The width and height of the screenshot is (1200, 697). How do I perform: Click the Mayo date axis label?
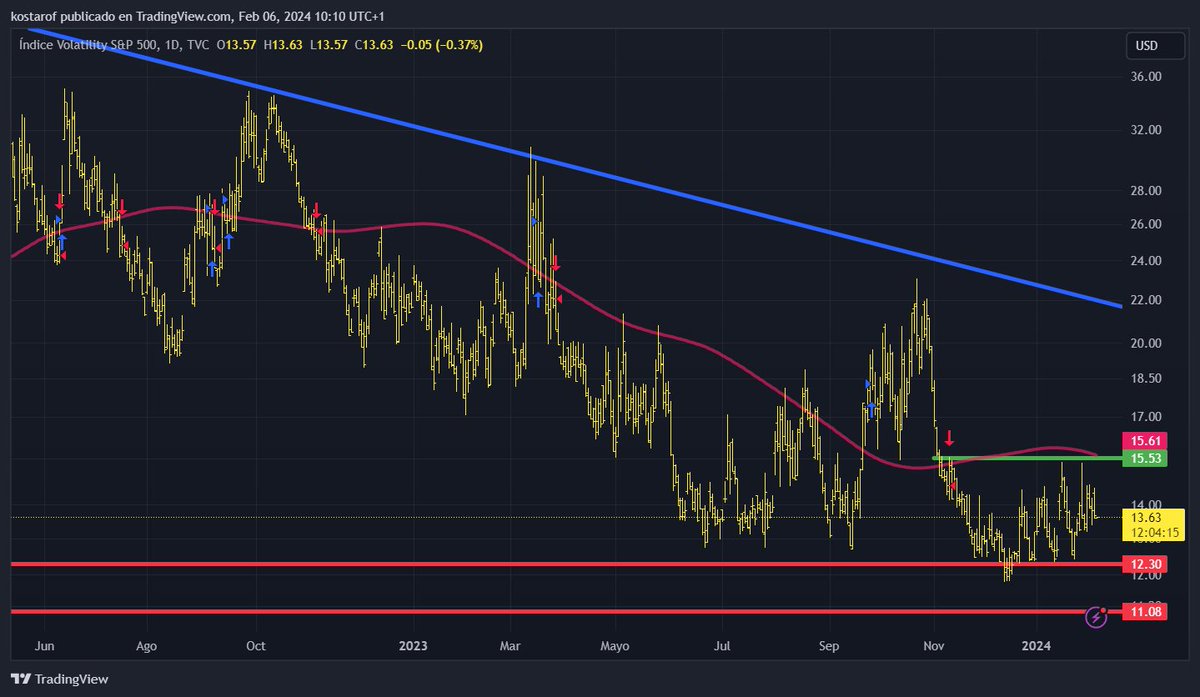coord(615,646)
